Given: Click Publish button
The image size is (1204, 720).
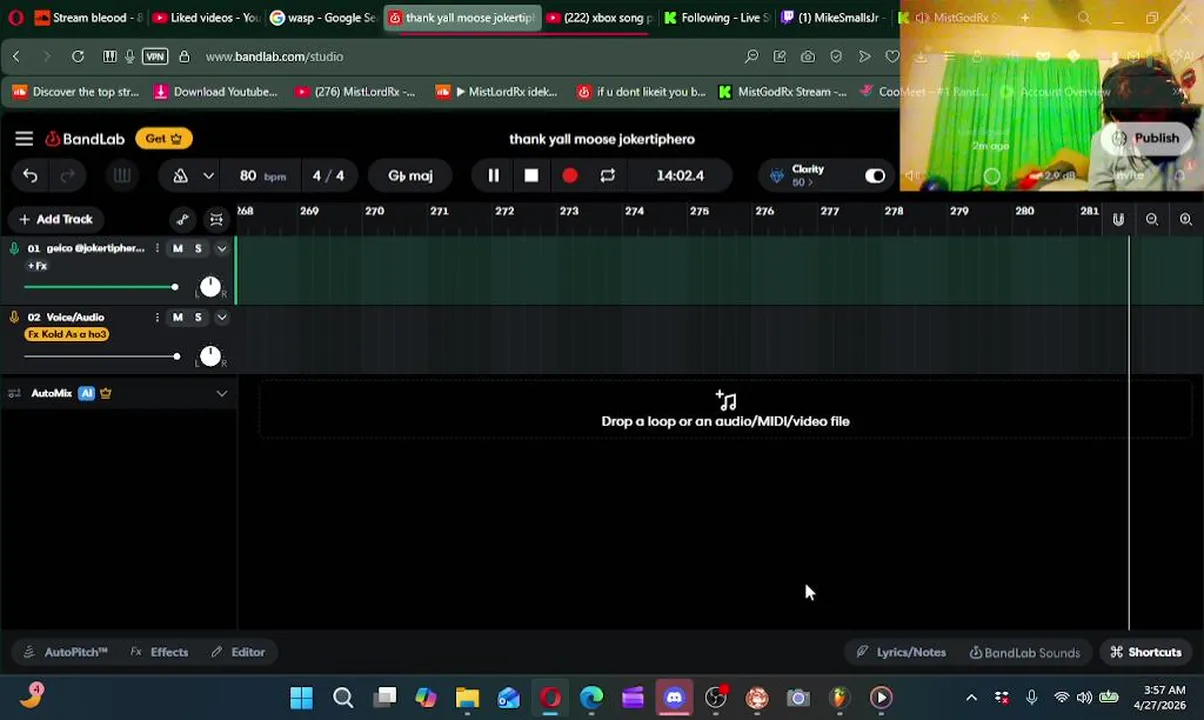Looking at the screenshot, I should pos(1145,139).
